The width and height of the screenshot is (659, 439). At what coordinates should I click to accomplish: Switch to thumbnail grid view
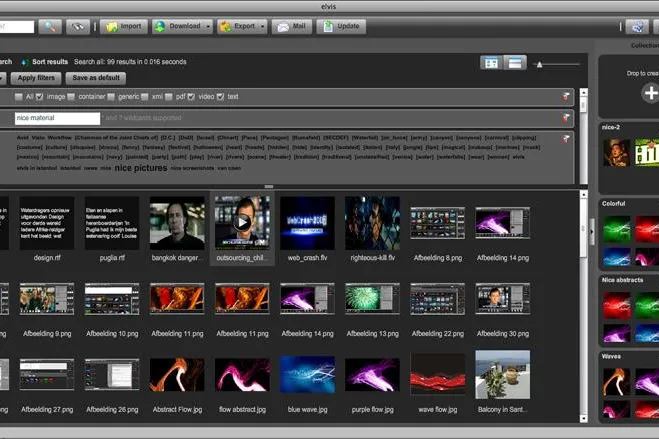[x=491, y=63]
